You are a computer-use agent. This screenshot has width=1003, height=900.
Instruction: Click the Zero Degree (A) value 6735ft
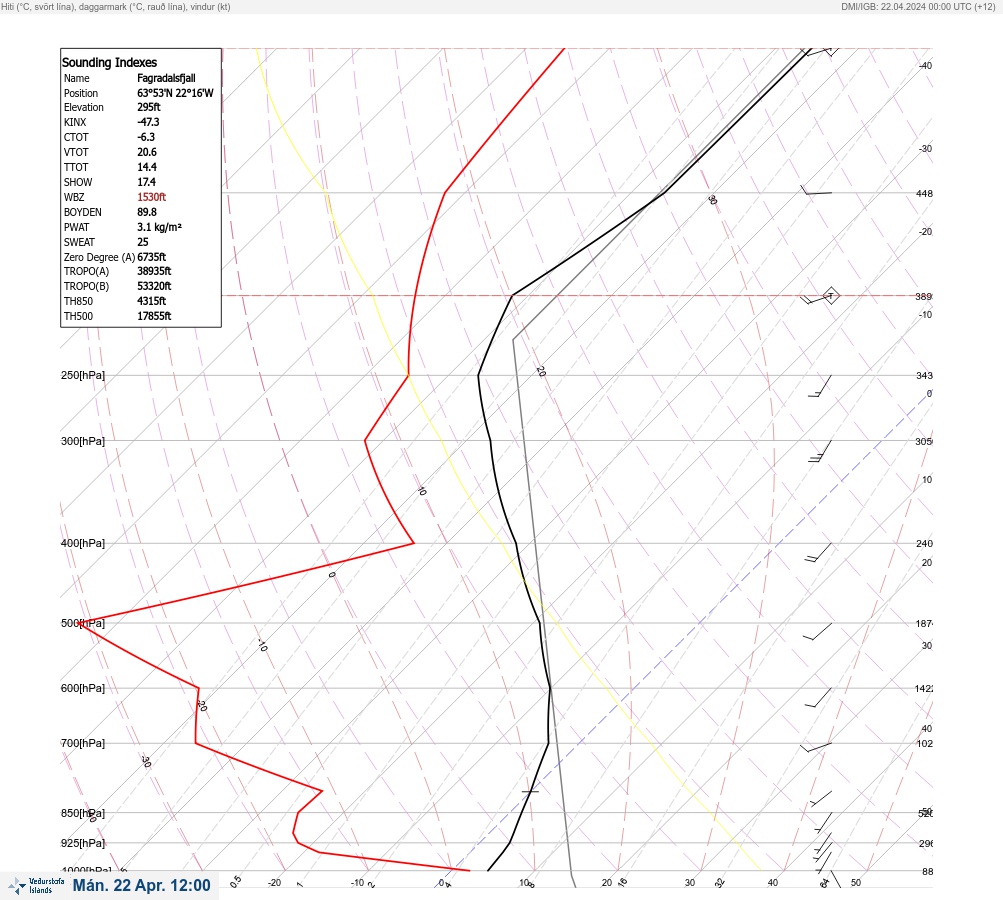coord(152,257)
